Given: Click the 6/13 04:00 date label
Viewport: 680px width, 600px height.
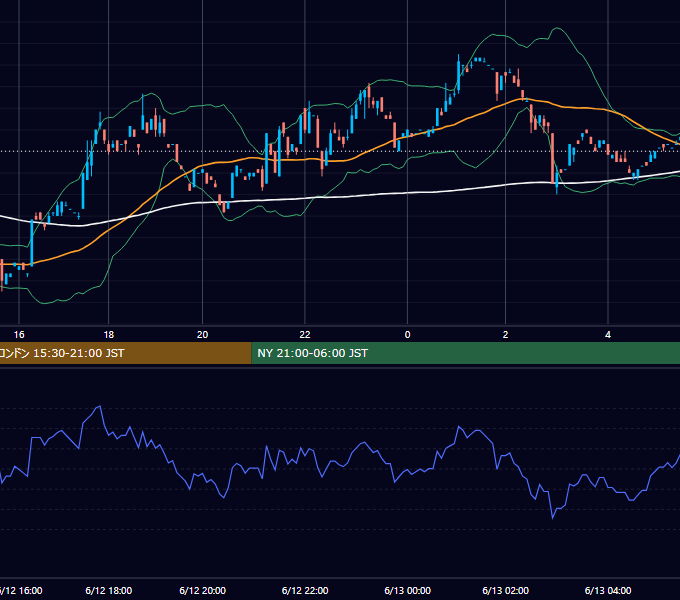Looking at the screenshot, I should pos(608,590).
